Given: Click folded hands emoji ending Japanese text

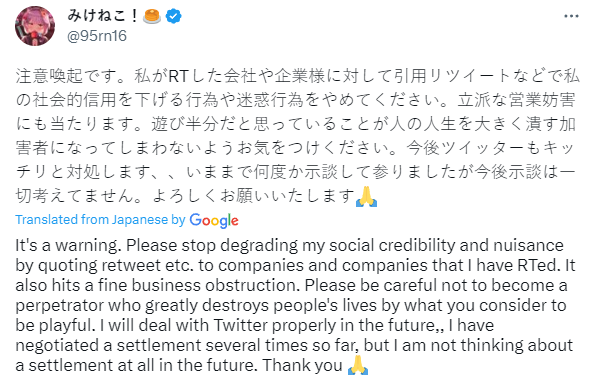Looking at the screenshot, I should click(366, 196).
